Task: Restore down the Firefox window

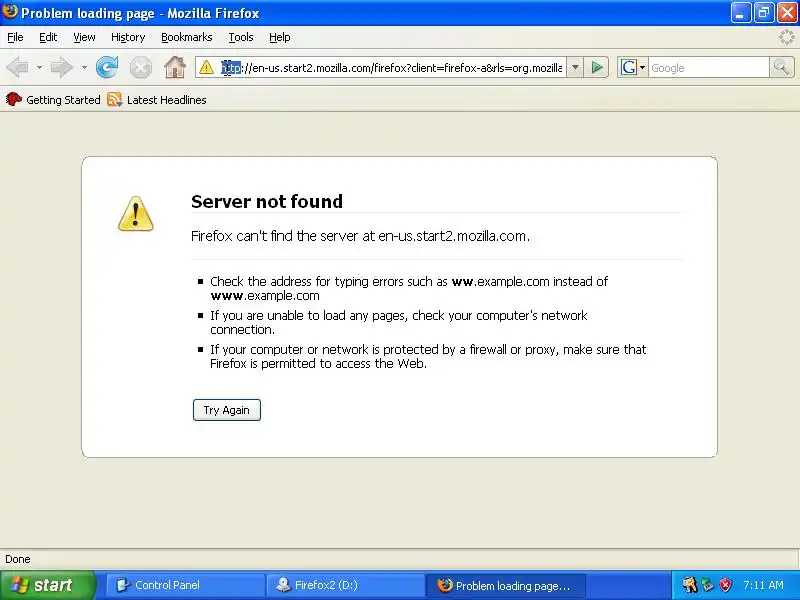Action: 764,13
